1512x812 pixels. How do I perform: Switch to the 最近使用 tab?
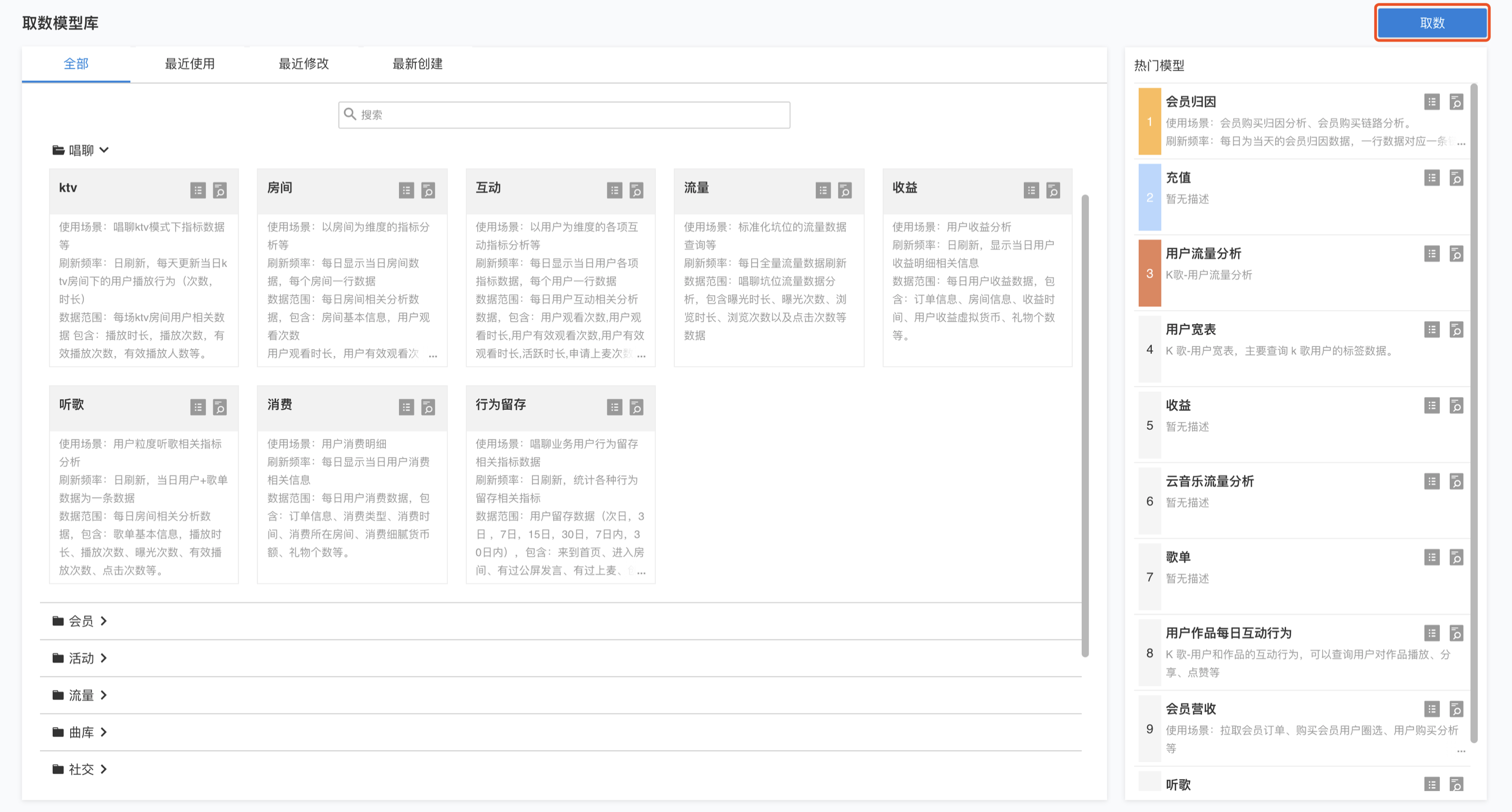point(190,63)
